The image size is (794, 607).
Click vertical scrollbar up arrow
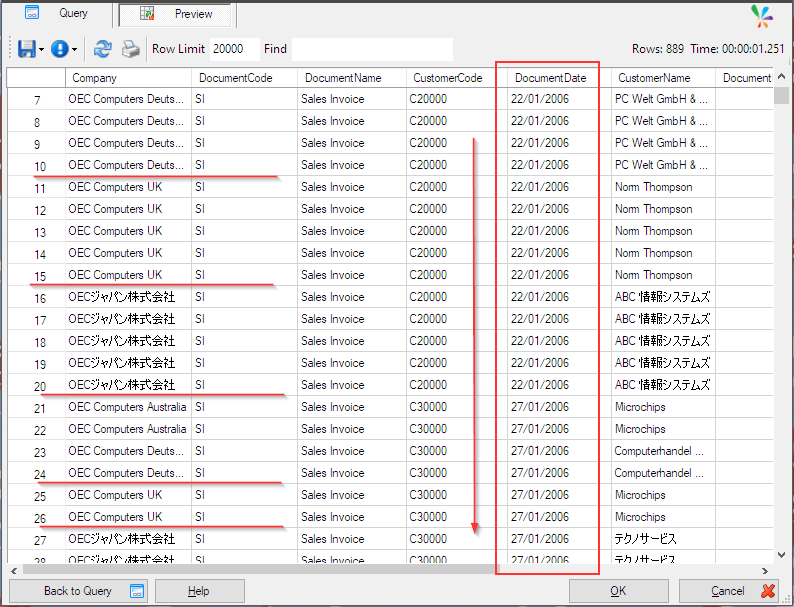pos(781,77)
